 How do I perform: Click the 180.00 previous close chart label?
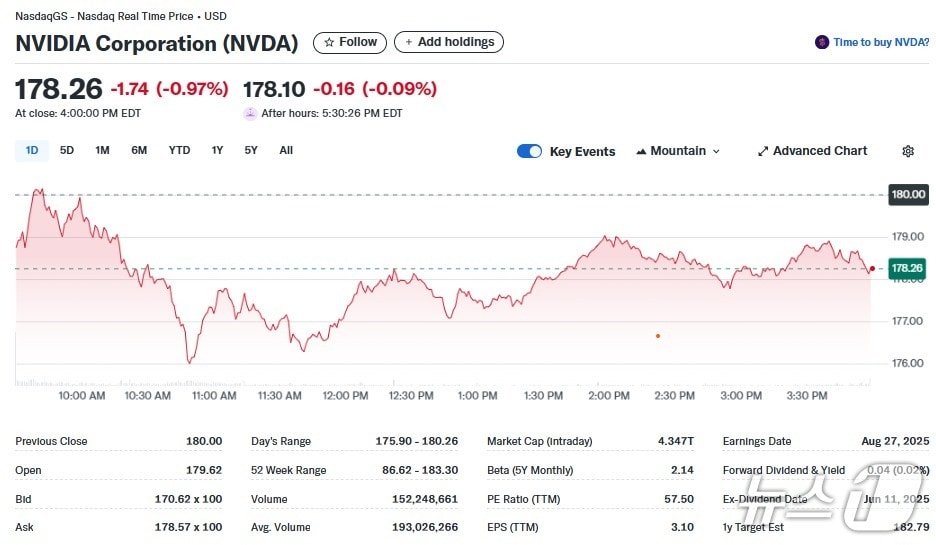click(x=908, y=194)
